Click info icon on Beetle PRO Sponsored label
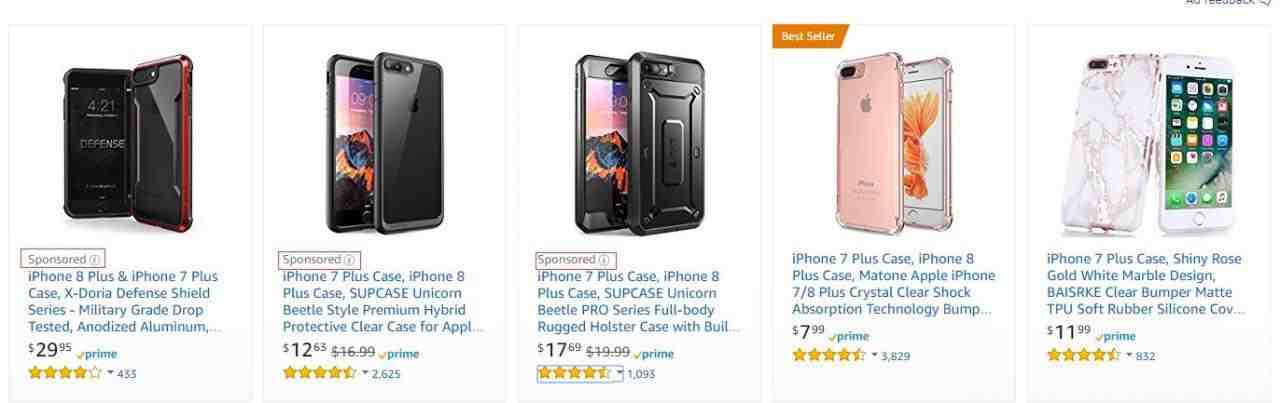 (603, 260)
